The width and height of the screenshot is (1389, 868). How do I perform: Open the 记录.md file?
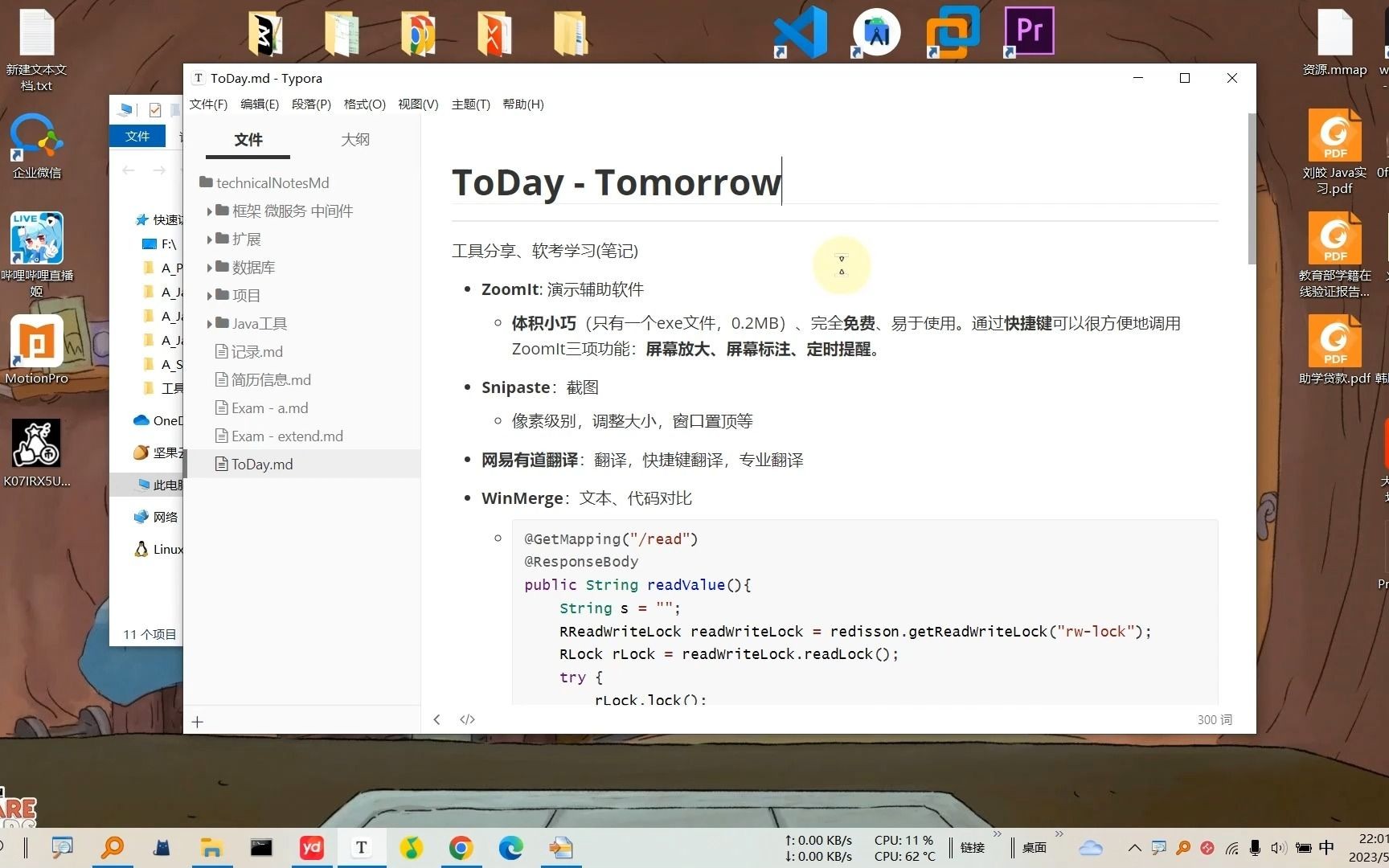[x=249, y=352]
